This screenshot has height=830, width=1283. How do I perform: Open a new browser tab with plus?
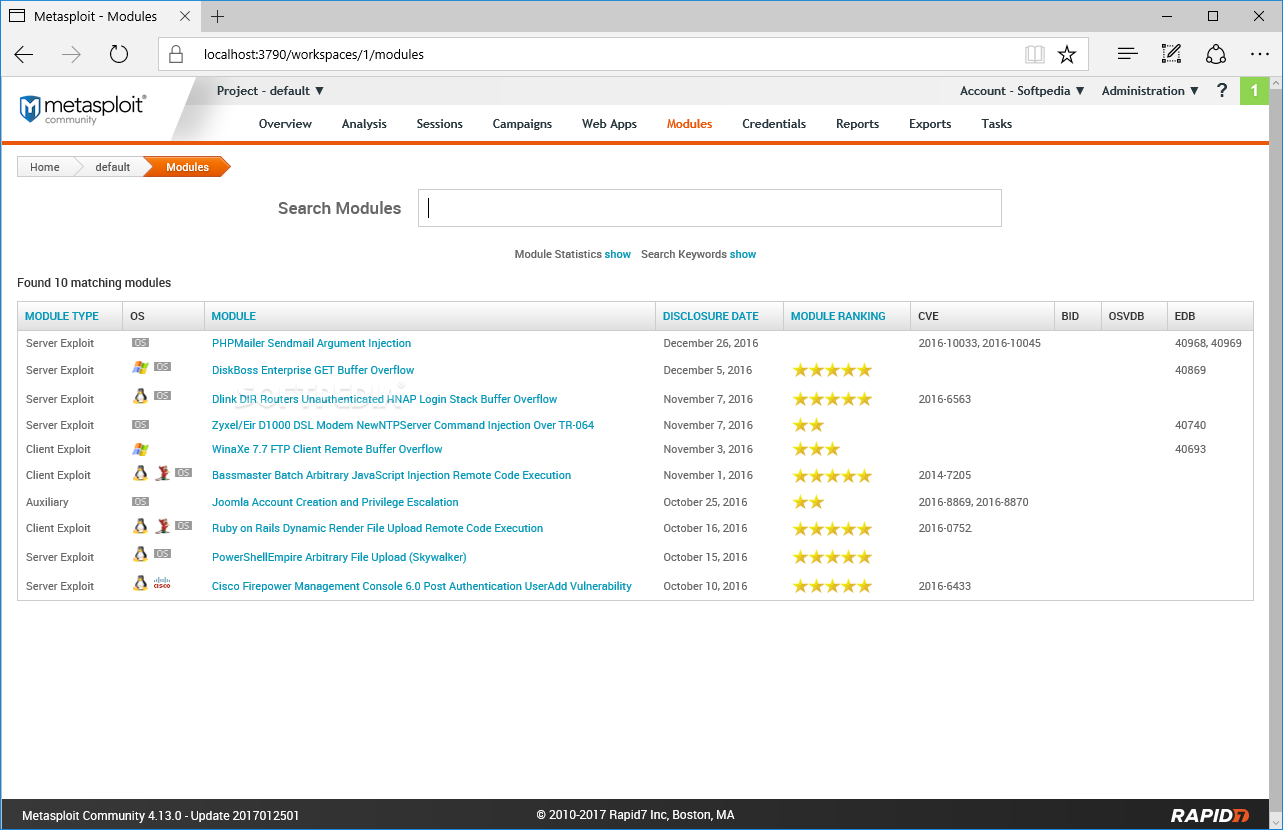[217, 16]
